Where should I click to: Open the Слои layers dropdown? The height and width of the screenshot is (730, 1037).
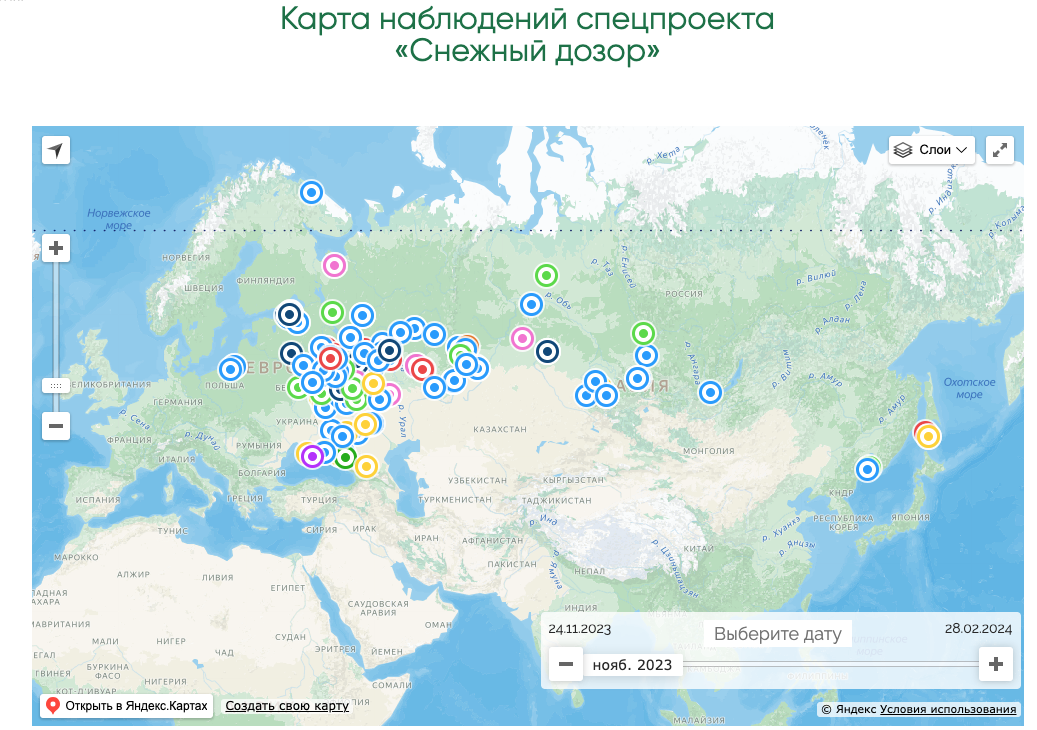click(x=931, y=150)
